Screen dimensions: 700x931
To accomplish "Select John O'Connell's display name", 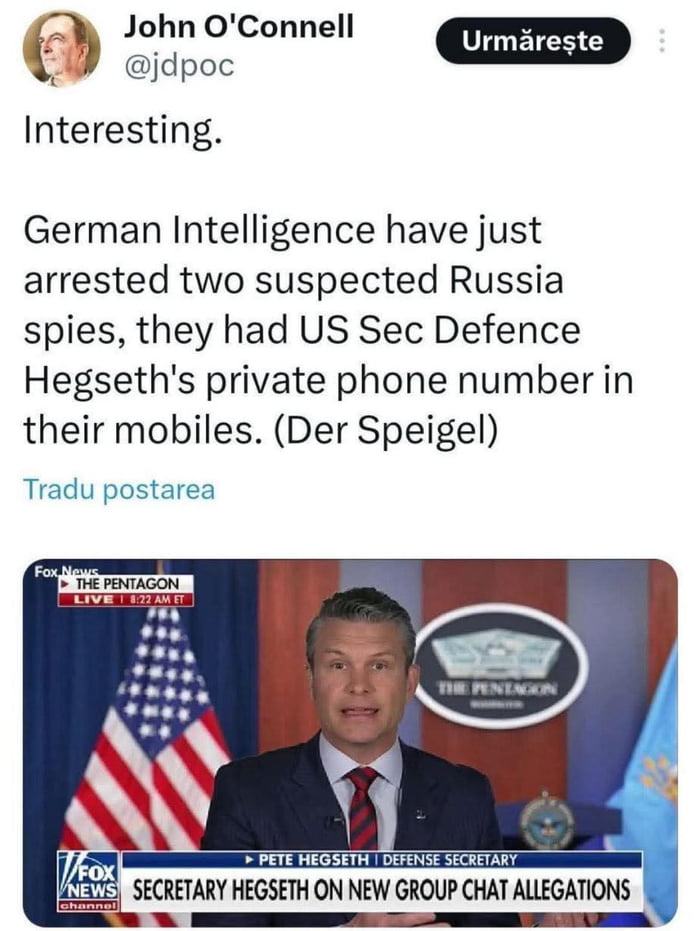I will point(239,28).
